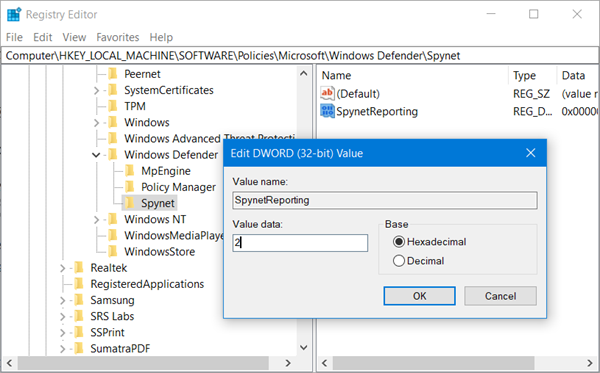600x373 pixels.
Task: Open the Favorites menu
Action: (117, 37)
